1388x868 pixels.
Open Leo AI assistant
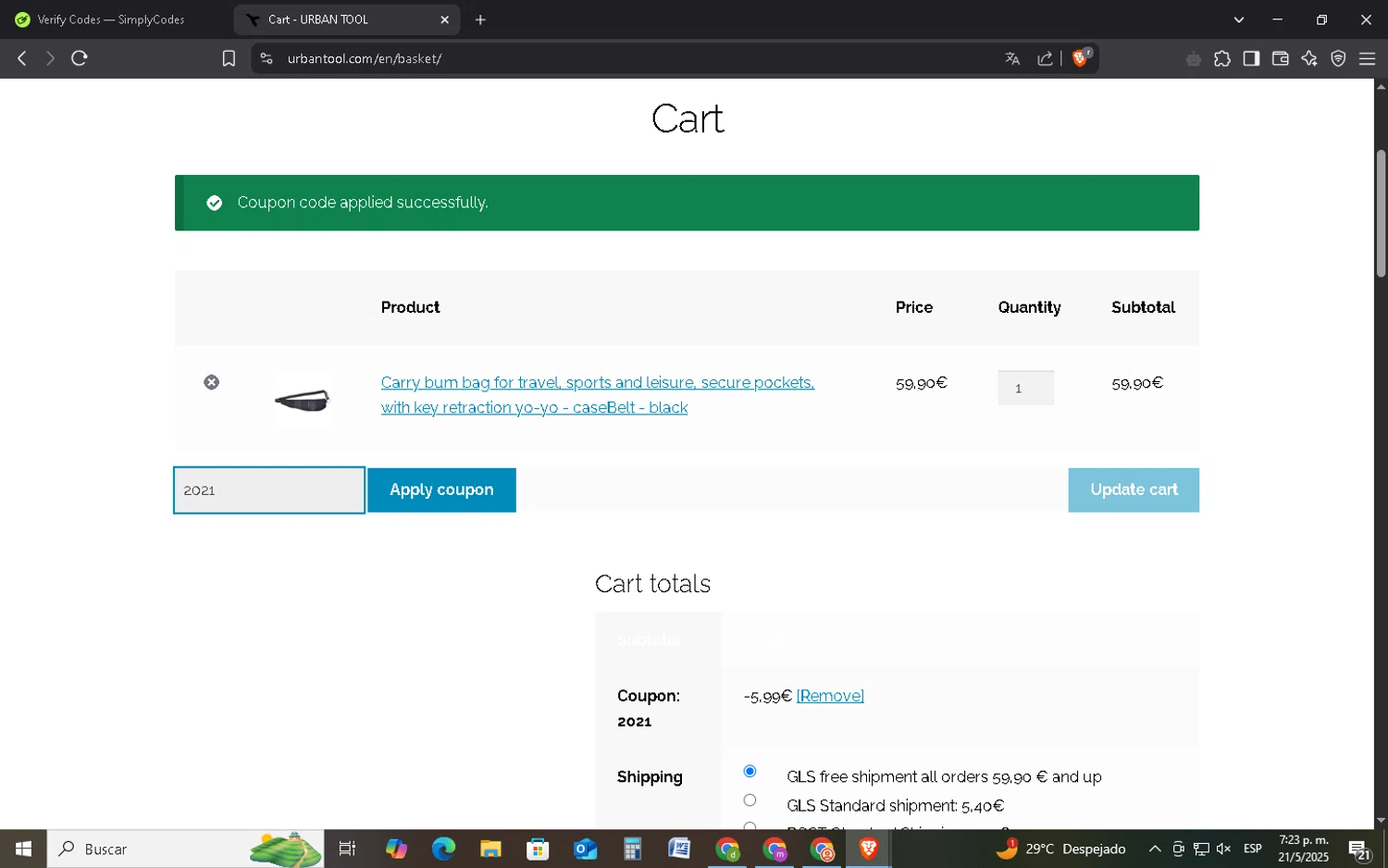1309,58
